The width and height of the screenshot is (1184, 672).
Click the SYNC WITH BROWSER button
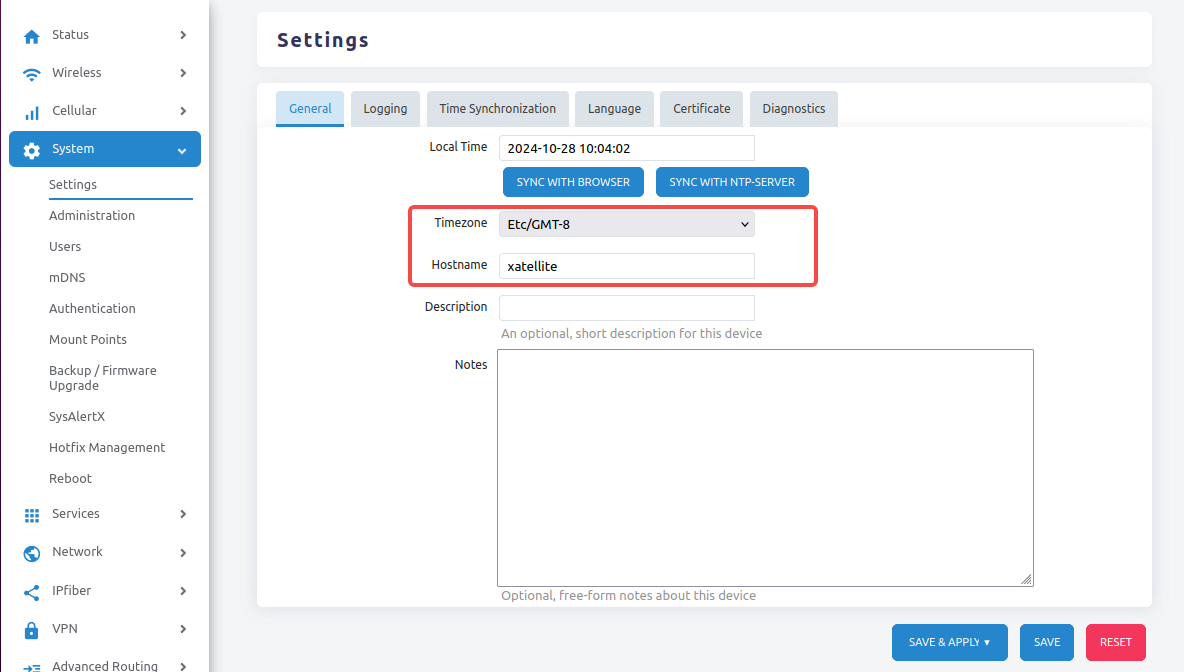(x=573, y=181)
